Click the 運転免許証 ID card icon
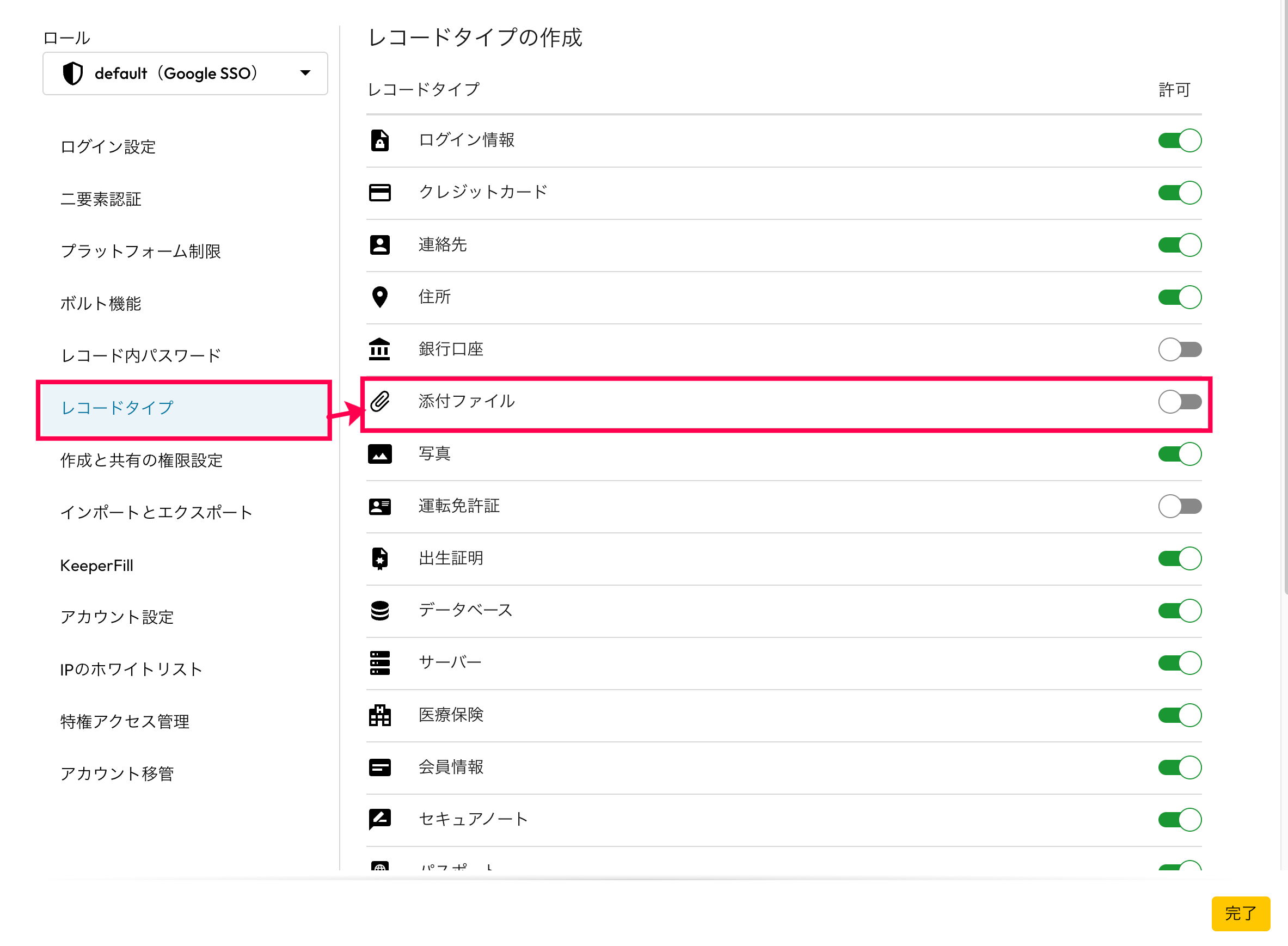The height and width of the screenshot is (946, 1288). (379, 506)
